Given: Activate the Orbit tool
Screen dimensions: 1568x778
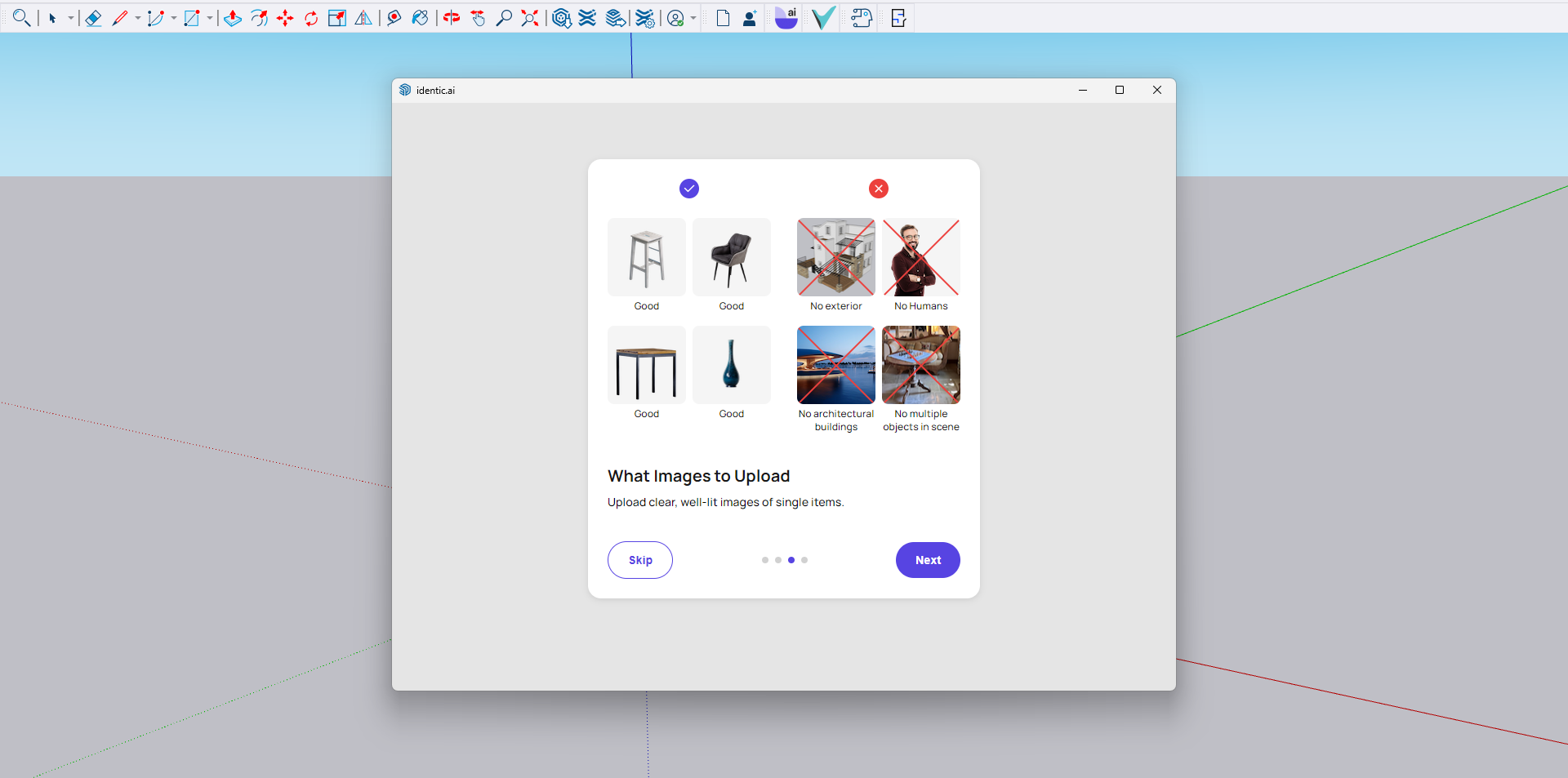Looking at the screenshot, I should [x=452, y=18].
